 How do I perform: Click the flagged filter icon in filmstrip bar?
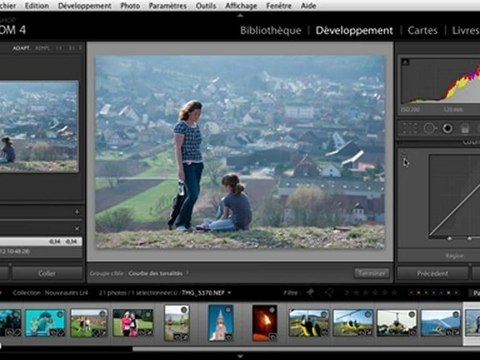pos(310,292)
